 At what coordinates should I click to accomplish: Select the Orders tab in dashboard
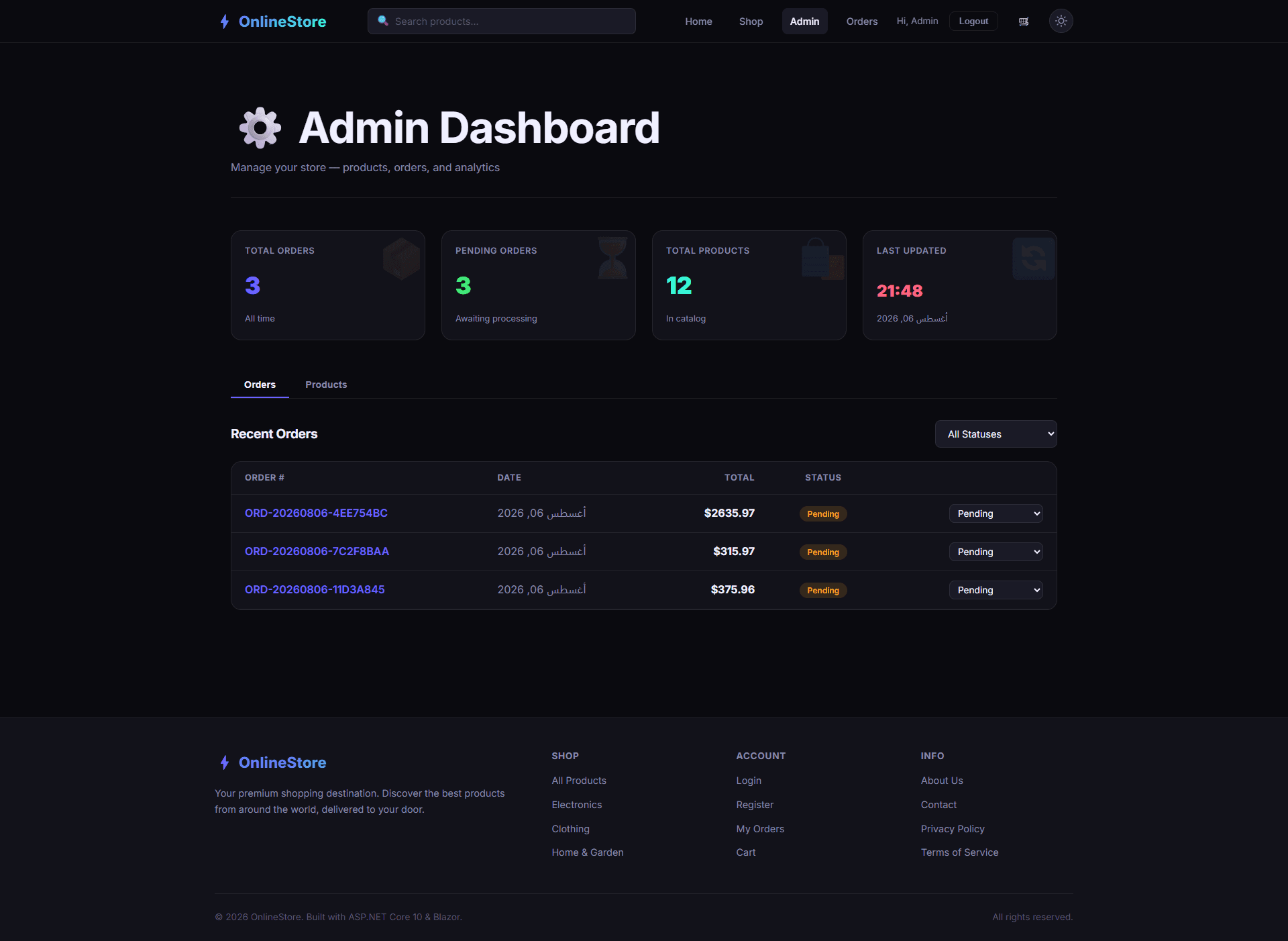pos(260,385)
